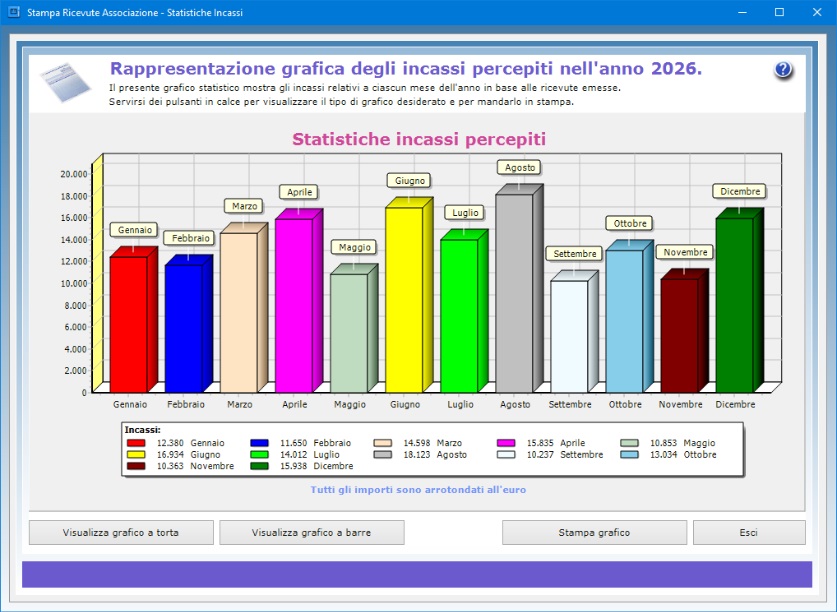Click the 10.000 value on the Y axis

point(74,283)
